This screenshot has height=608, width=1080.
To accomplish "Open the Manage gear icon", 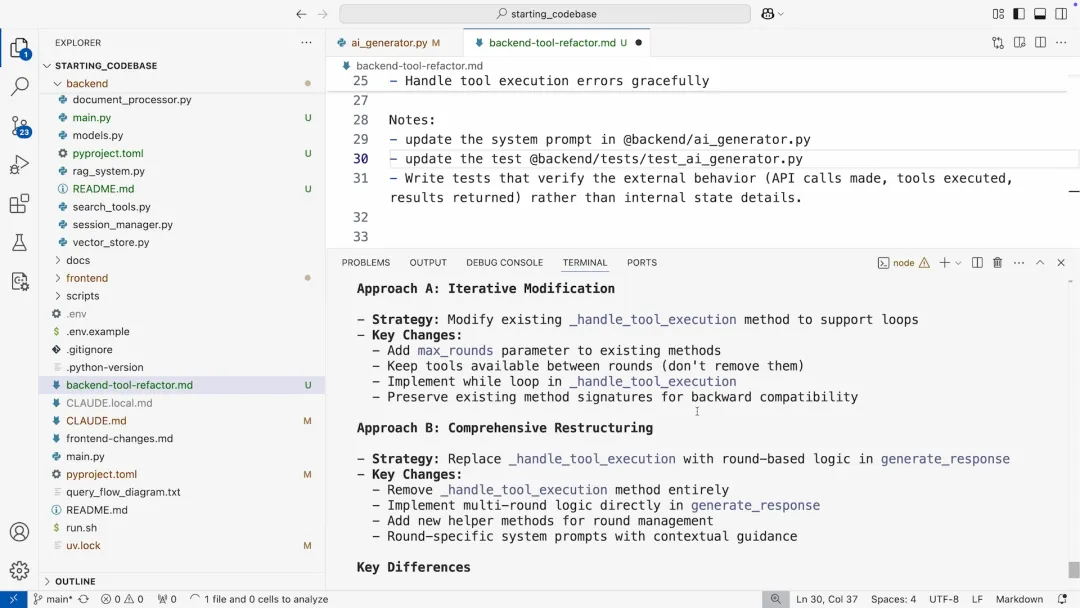I will [x=19, y=571].
